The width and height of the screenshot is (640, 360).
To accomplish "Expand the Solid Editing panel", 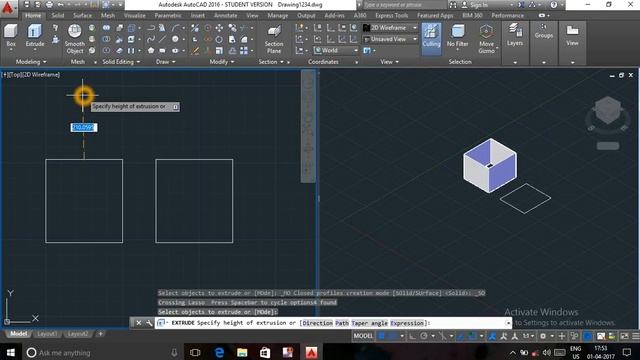I will 121,62.
